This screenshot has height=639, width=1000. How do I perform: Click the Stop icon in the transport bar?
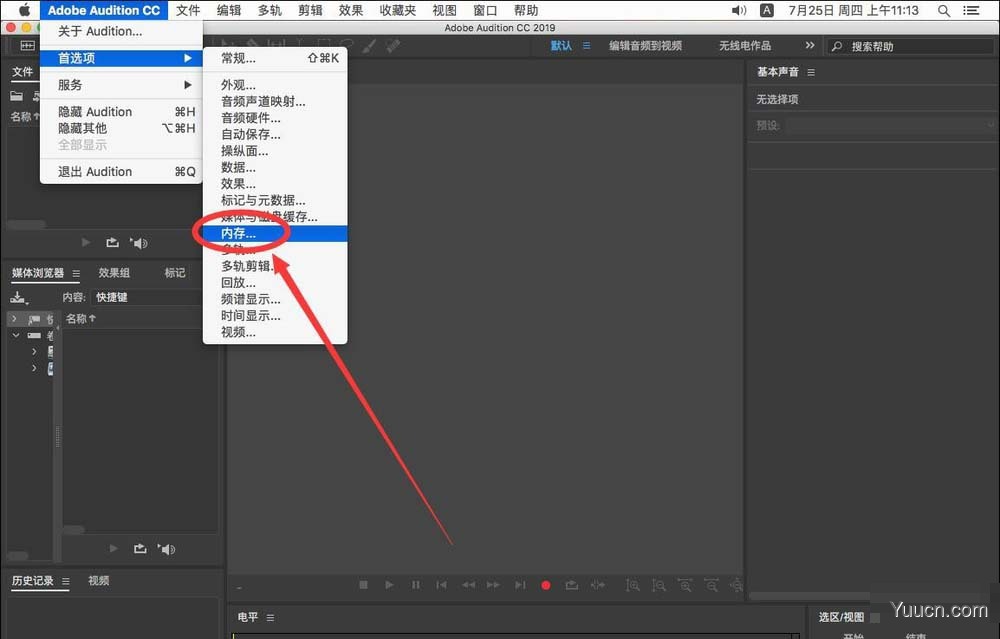(x=363, y=585)
